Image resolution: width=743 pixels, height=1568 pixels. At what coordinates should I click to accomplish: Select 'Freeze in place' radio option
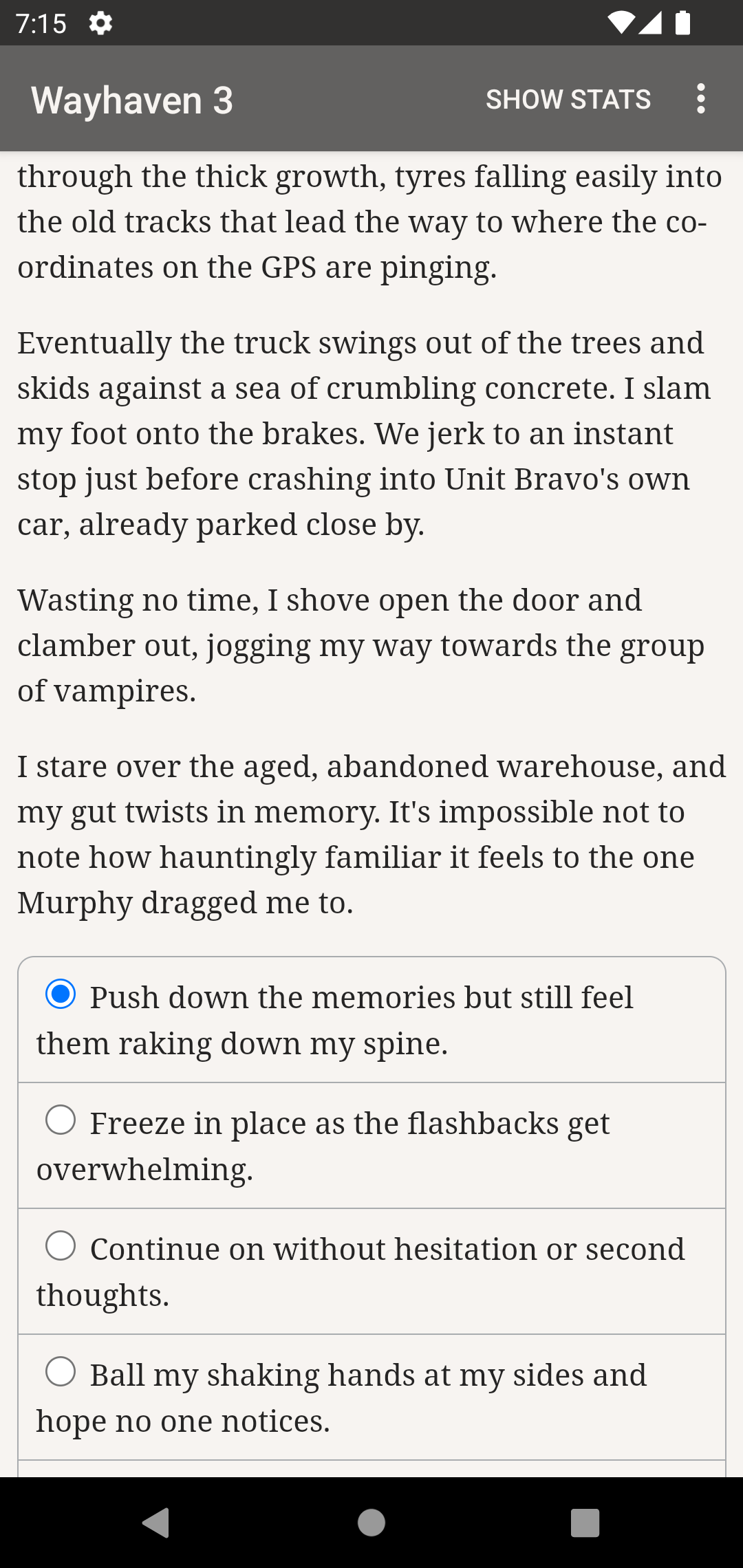[x=61, y=1120]
